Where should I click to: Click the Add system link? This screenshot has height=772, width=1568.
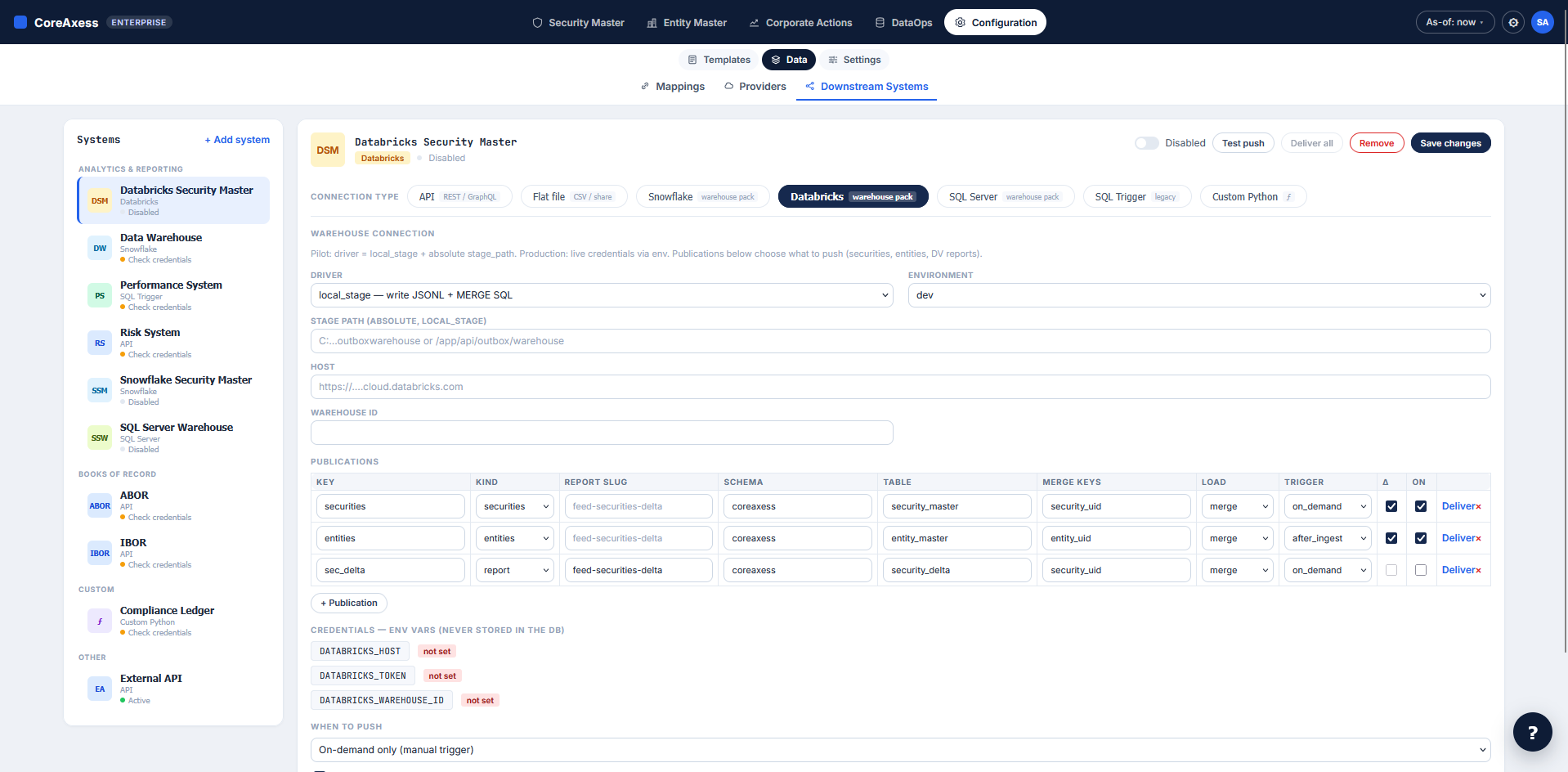pos(237,140)
